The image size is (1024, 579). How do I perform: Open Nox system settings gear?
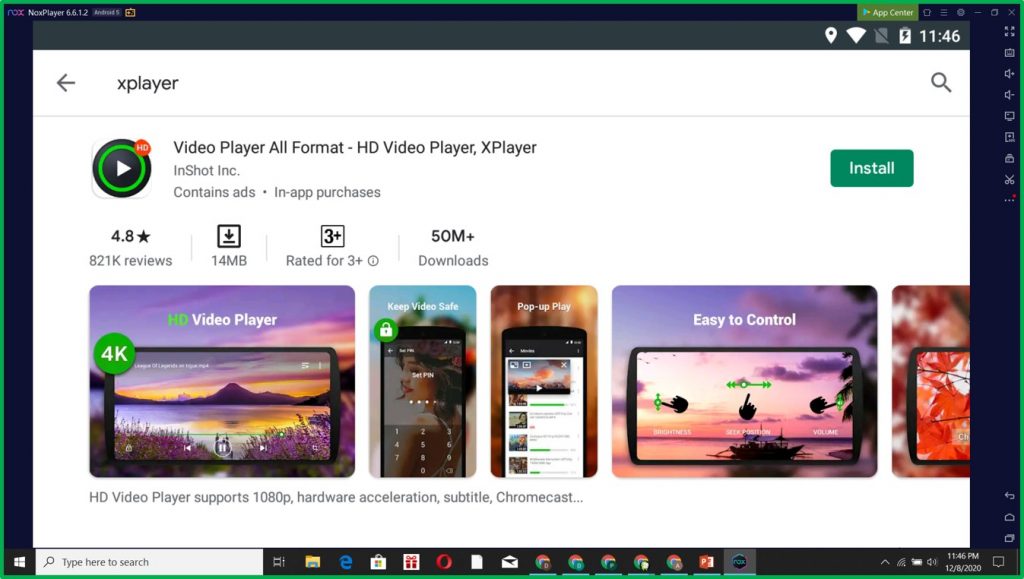pos(961,12)
